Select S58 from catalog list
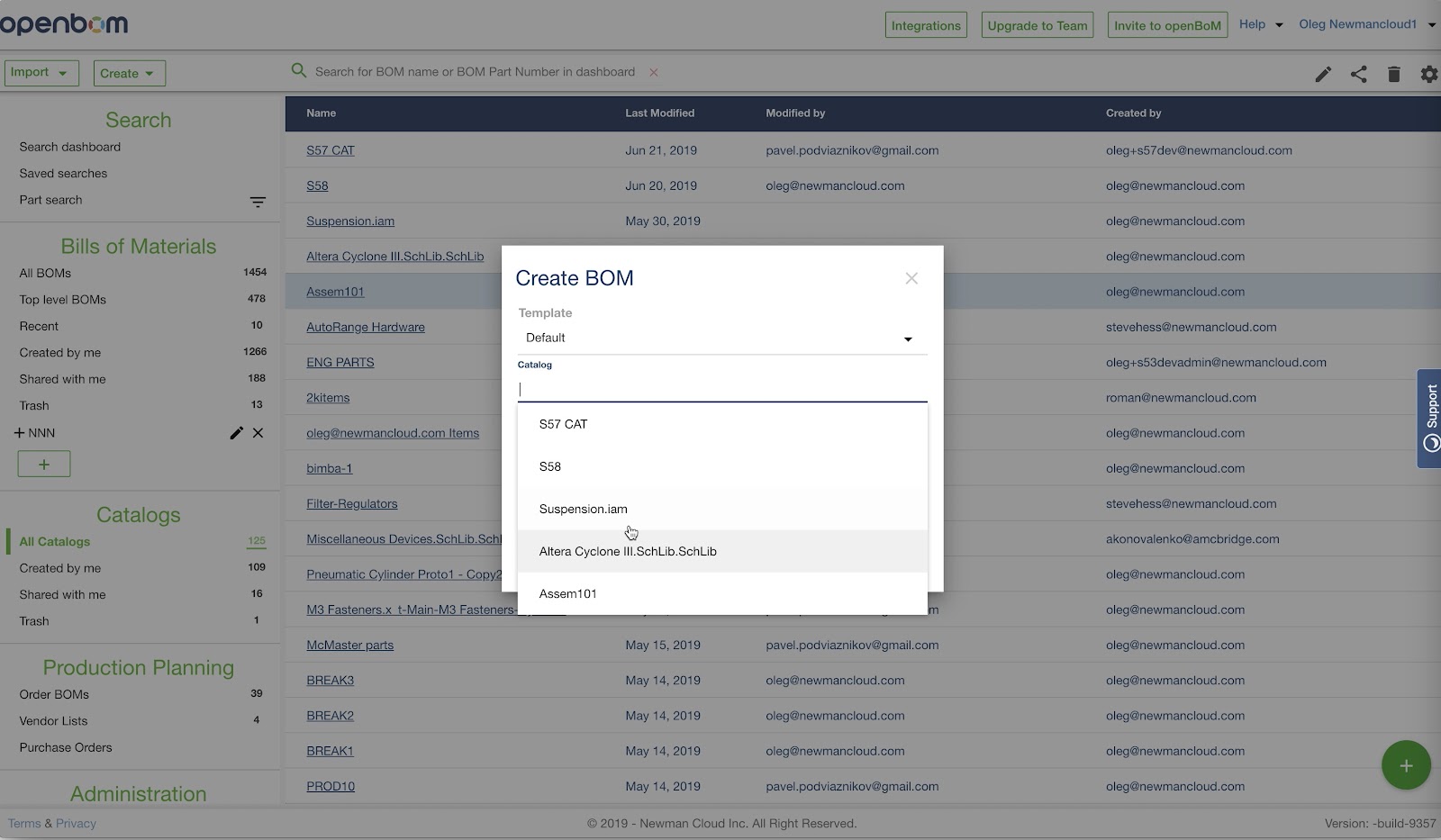1441x840 pixels. click(x=722, y=466)
